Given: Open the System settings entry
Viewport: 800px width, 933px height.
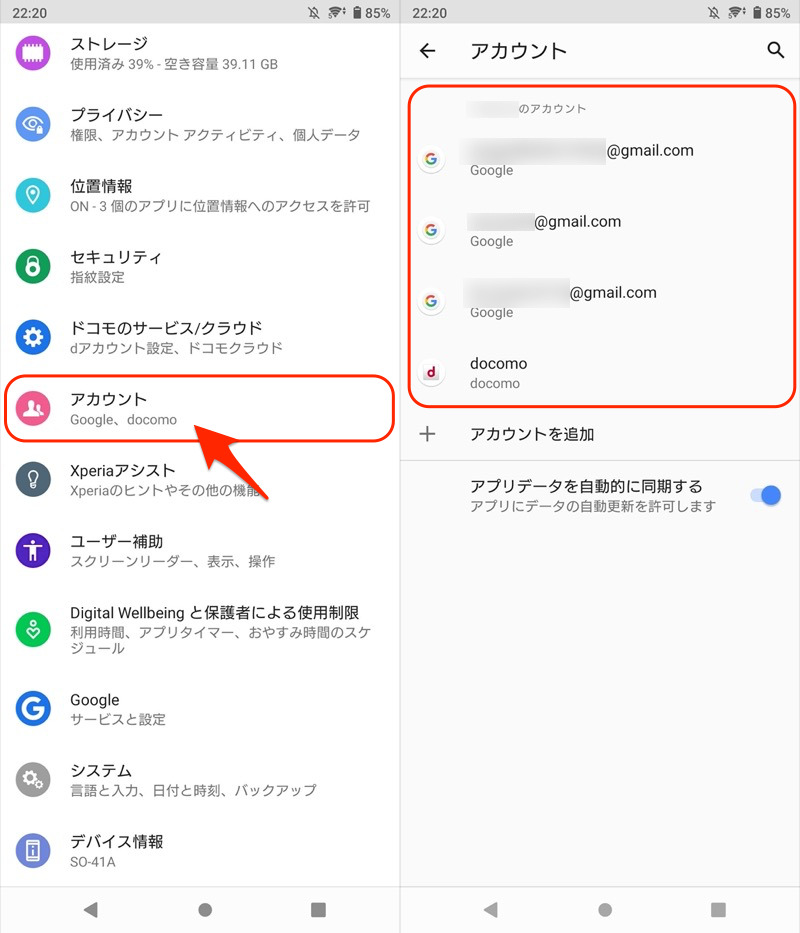Looking at the screenshot, I should click(x=200, y=779).
